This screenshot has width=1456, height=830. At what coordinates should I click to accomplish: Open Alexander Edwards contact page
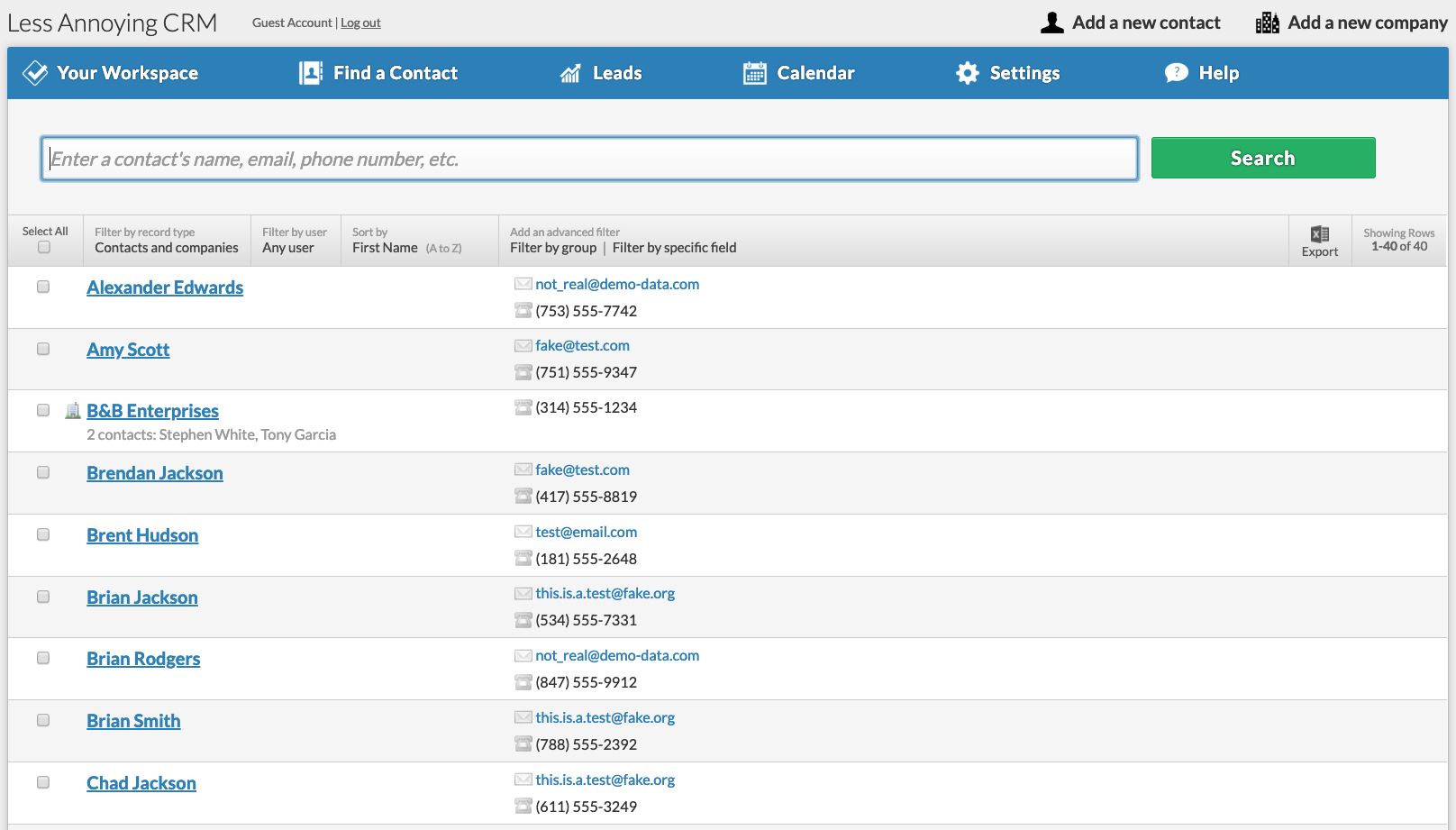pyautogui.click(x=165, y=287)
